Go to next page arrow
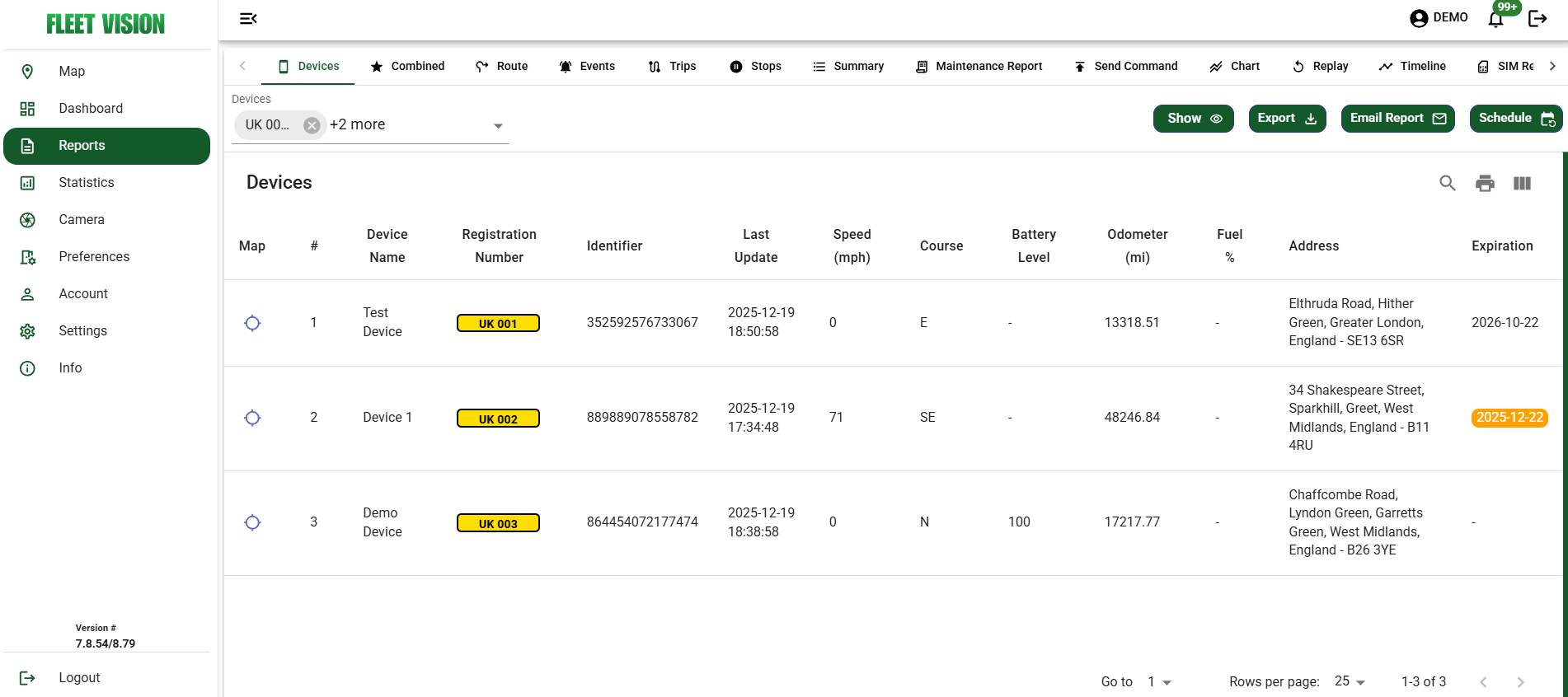 pos(1520,682)
